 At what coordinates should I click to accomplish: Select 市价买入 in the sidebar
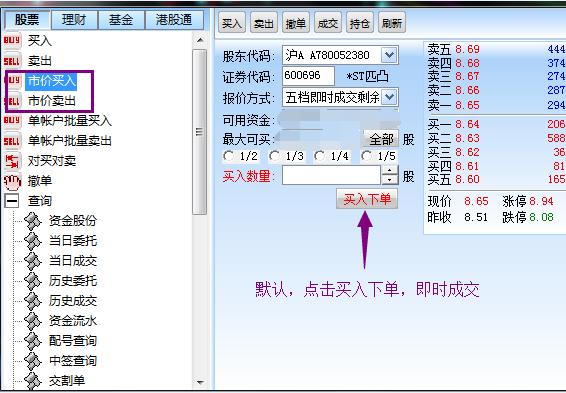coord(52,81)
